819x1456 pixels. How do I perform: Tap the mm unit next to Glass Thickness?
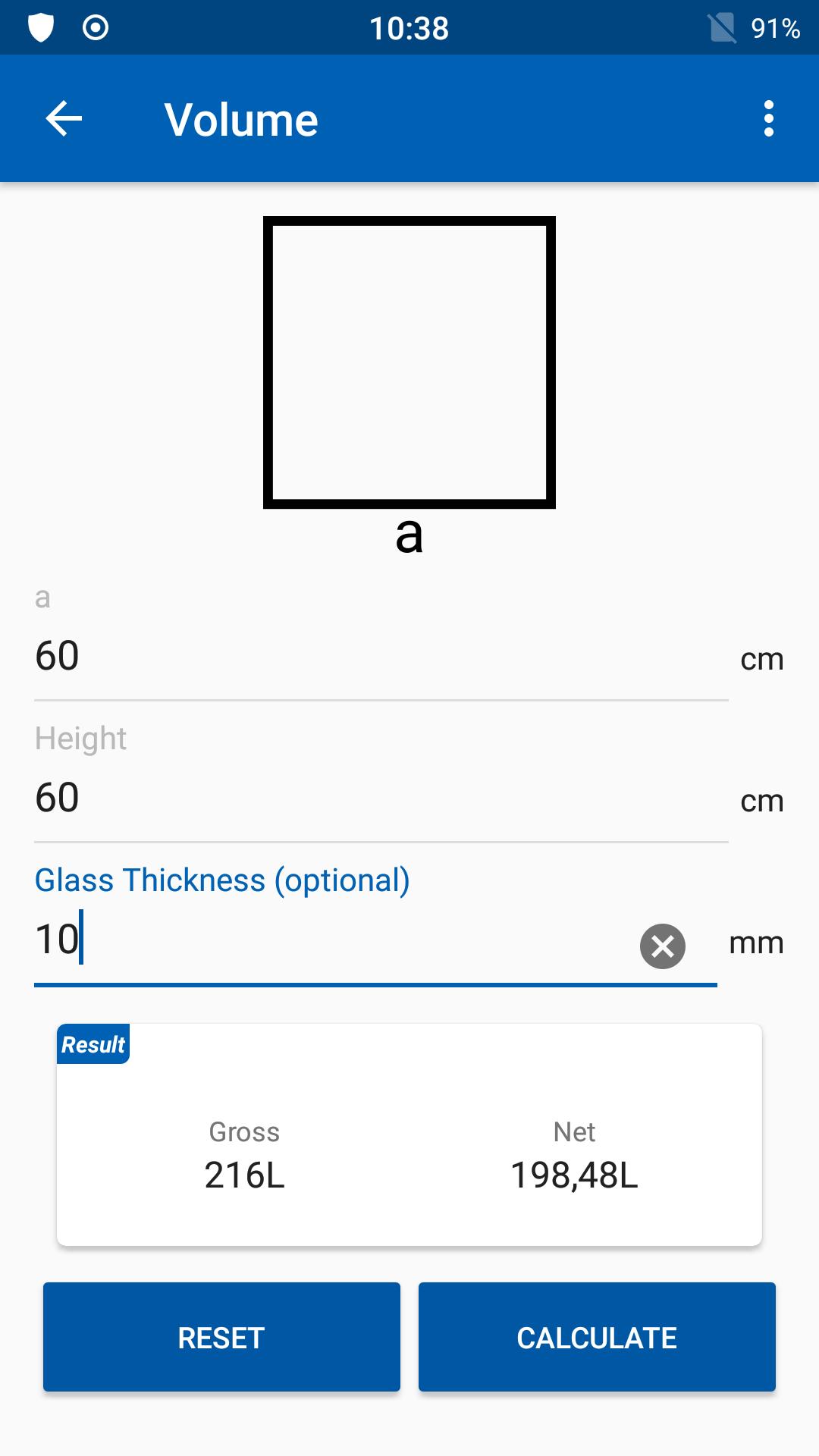tap(755, 943)
